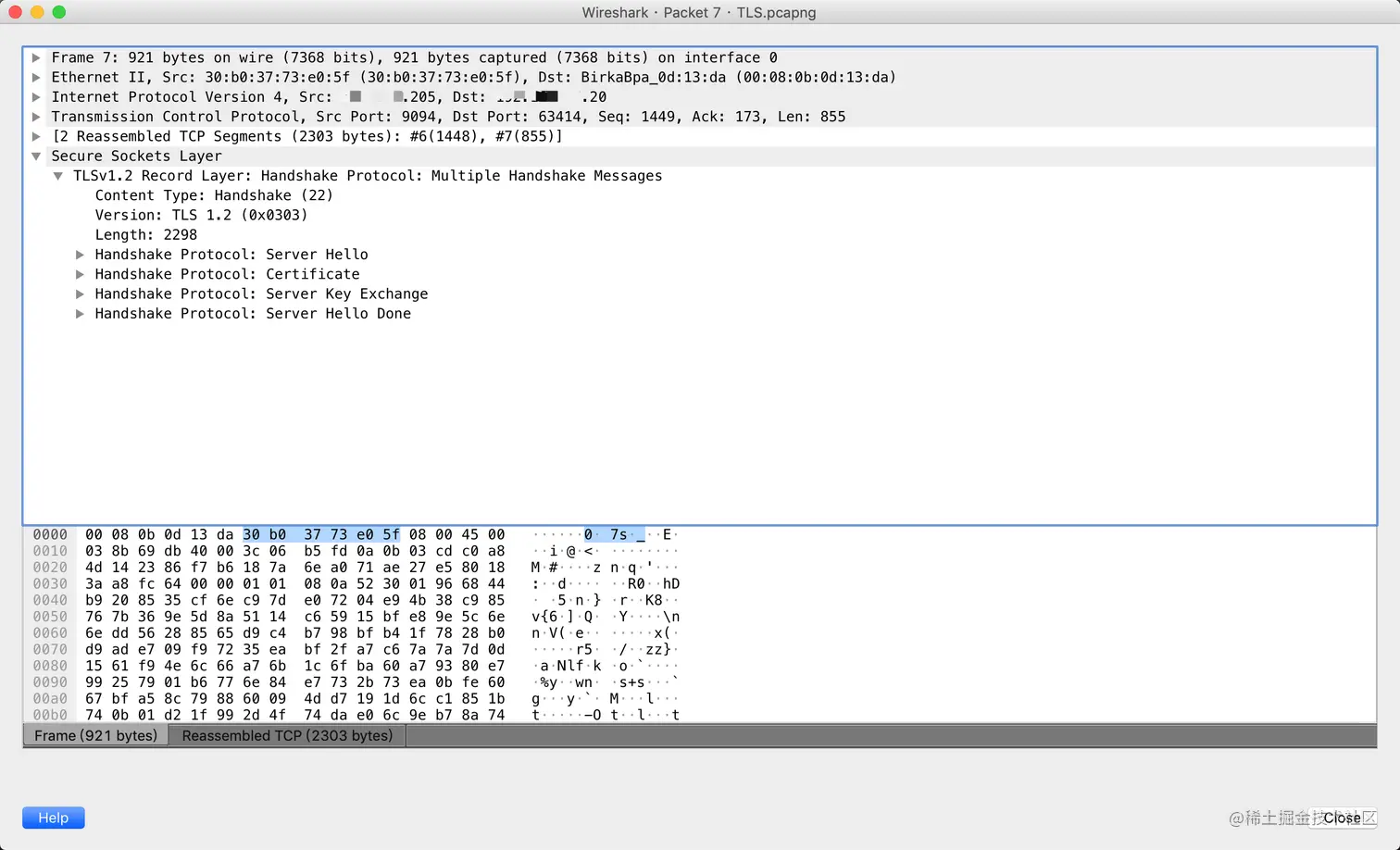This screenshot has width=1400, height=850.
Task: Select the Length: 2298 field
Action: click(x=145, y=234)
